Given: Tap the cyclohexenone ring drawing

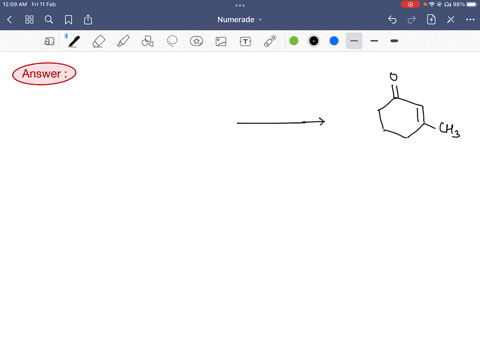Looking at the screenshot, I should pos(402,117).
